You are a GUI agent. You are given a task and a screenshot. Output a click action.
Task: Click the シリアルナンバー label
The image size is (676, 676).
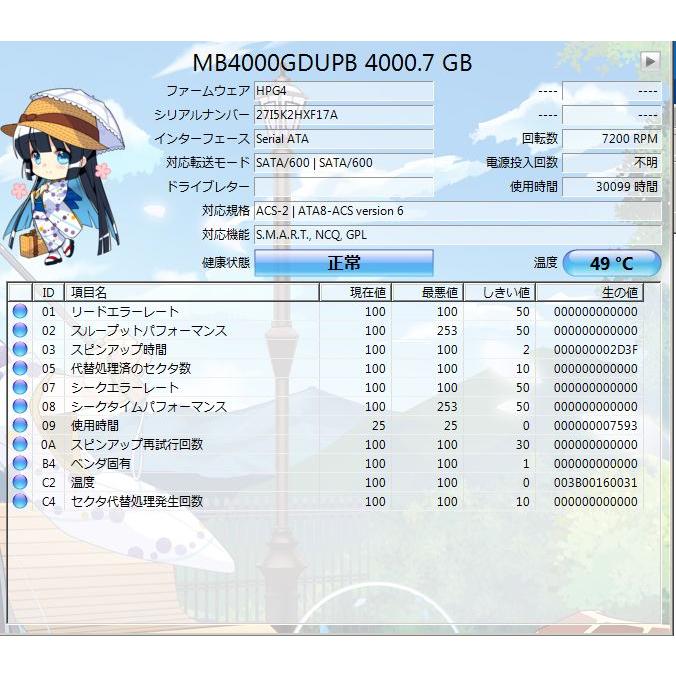tap(202, 115)
